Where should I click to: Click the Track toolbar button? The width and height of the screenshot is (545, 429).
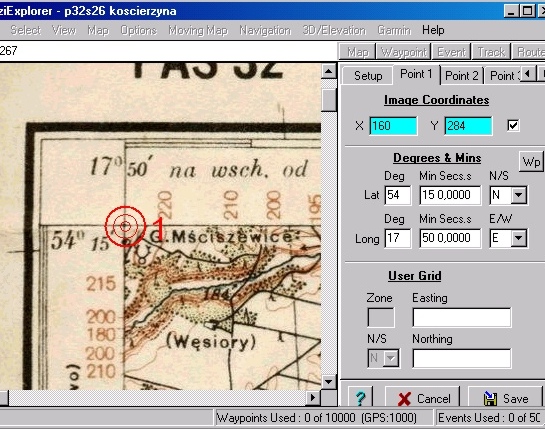[x=491, y=52]
